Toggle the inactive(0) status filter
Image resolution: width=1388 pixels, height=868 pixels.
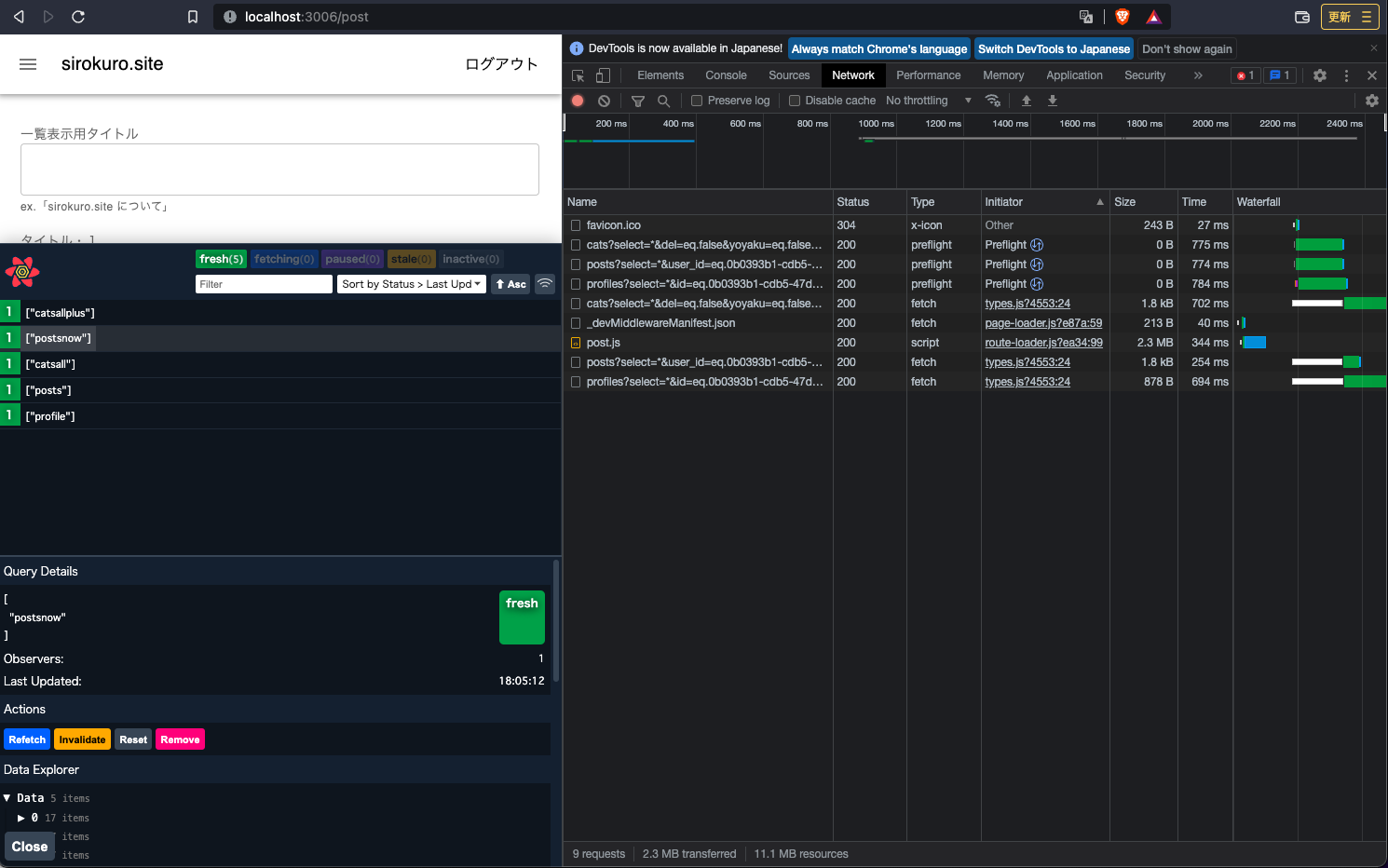pyautogui.click(x=470, y=259)
